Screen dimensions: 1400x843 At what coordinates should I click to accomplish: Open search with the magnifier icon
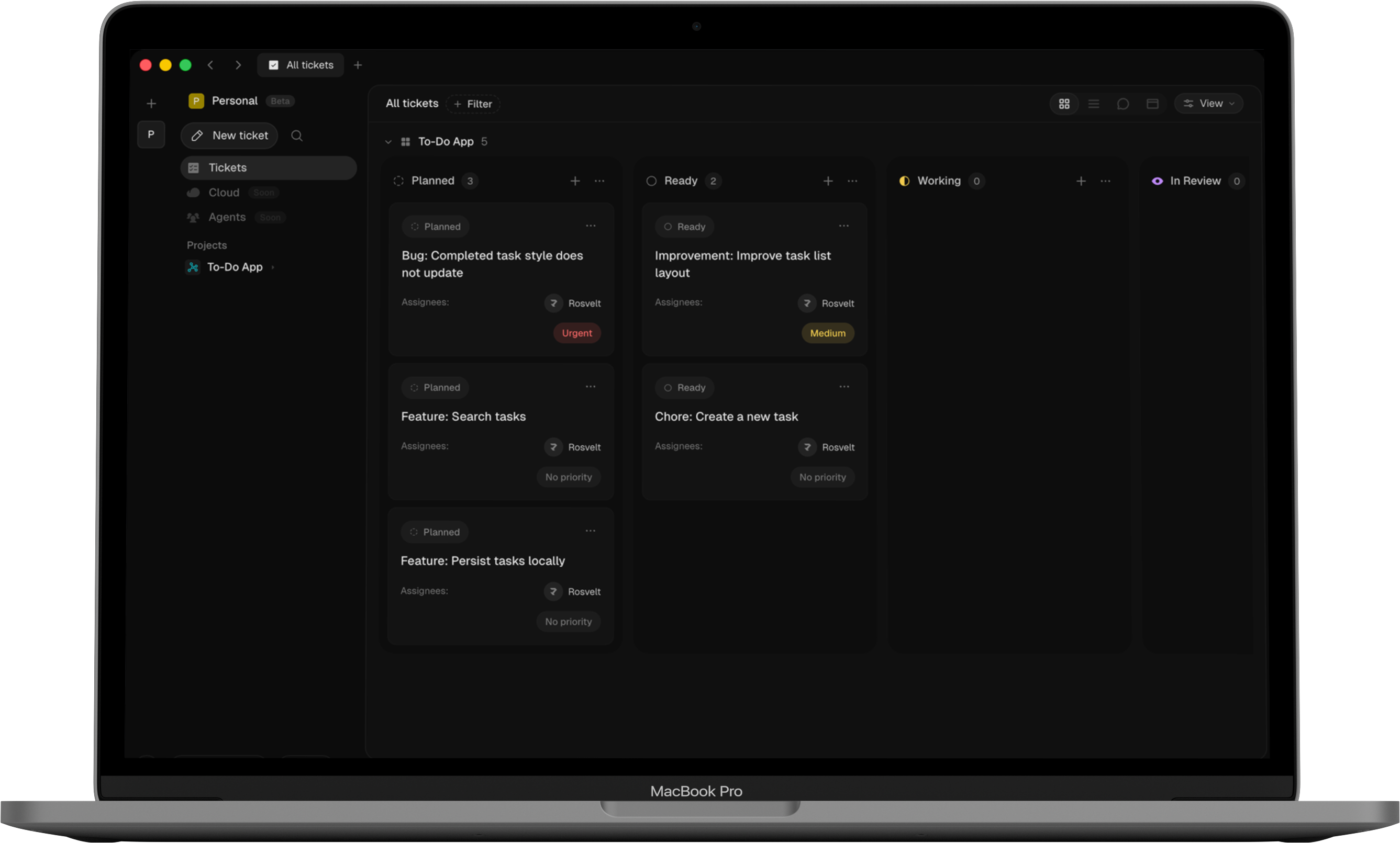click(296, 136)
